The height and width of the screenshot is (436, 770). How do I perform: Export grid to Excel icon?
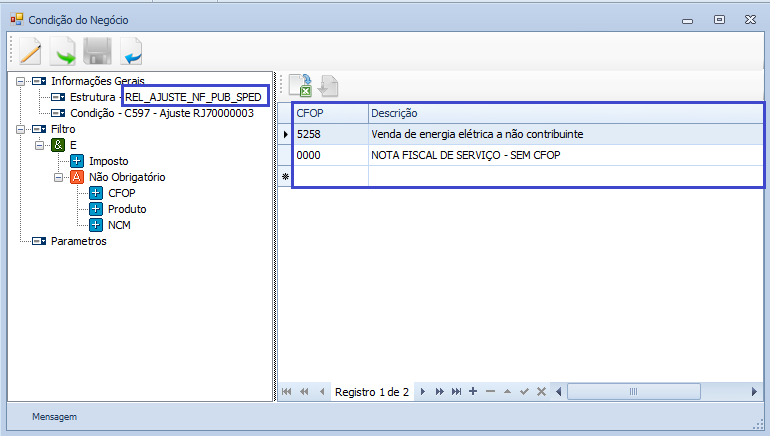[x=300, y=86]
